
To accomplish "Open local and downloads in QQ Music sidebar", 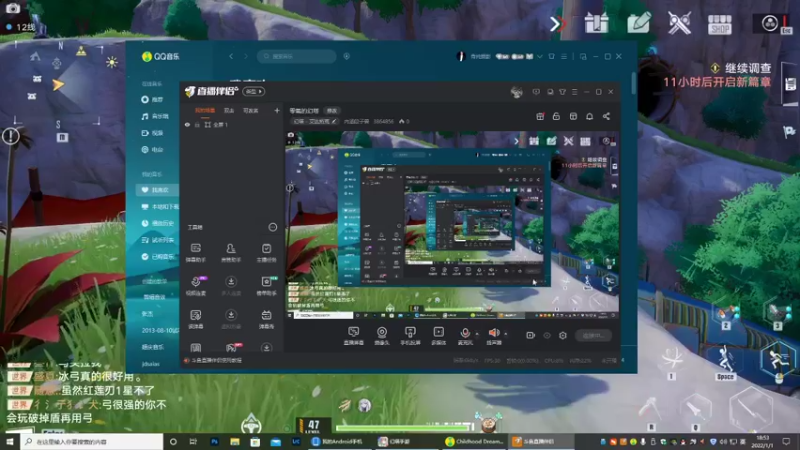I will pos(160,207).
